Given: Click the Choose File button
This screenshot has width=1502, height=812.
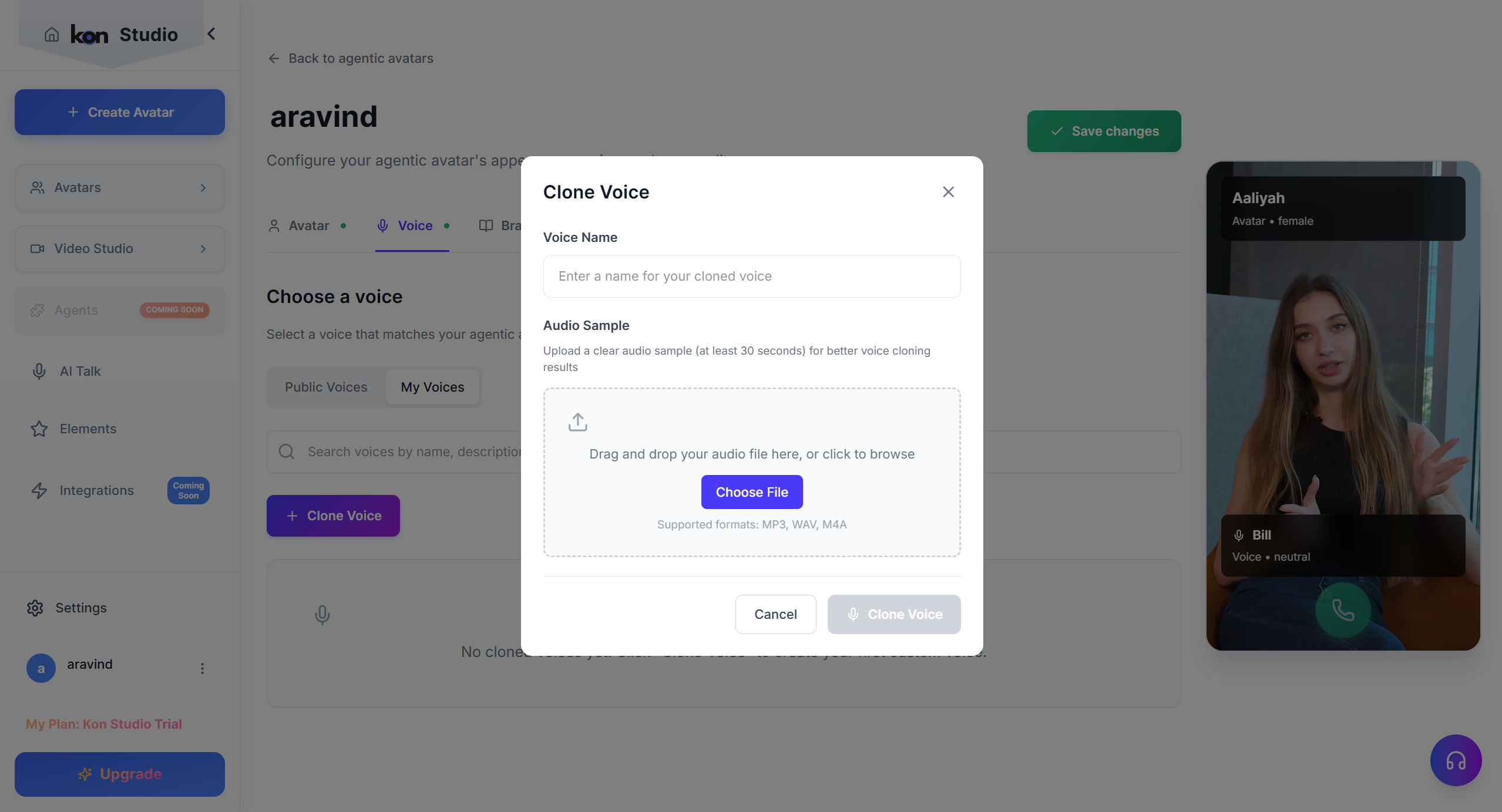Looking at the screenshot, I should tap(752, 491).
